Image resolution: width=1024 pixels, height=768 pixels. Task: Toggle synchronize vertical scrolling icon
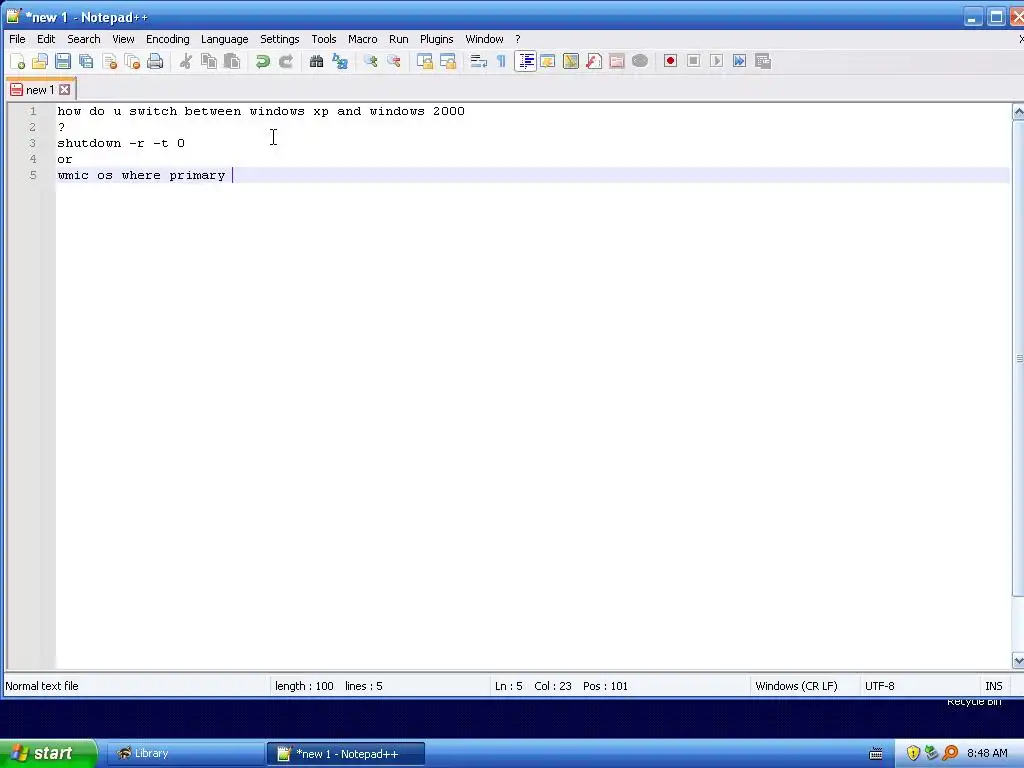(x=424, y=61)
